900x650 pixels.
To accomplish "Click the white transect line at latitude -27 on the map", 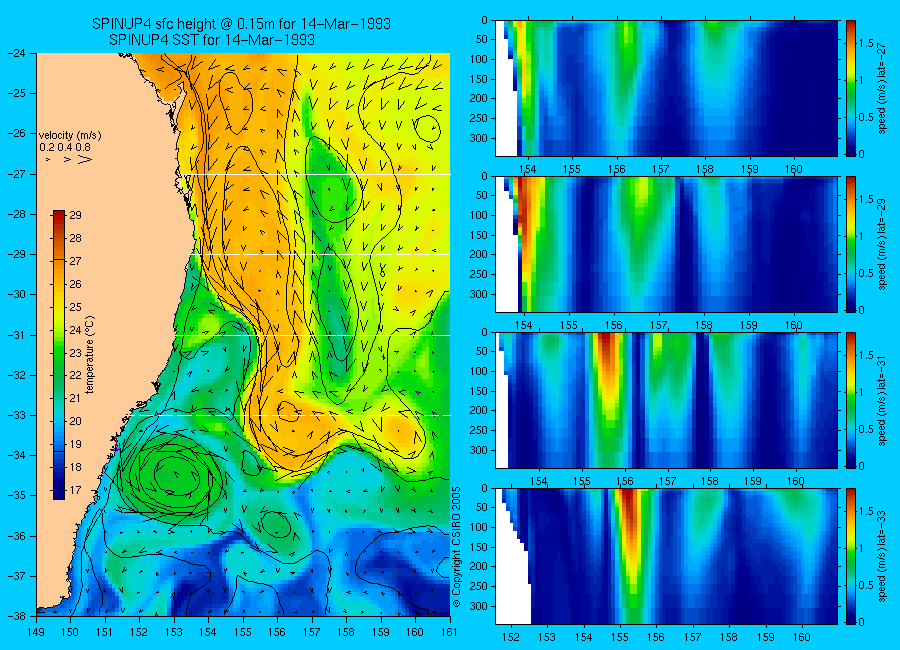I will [x=315, y=175].
